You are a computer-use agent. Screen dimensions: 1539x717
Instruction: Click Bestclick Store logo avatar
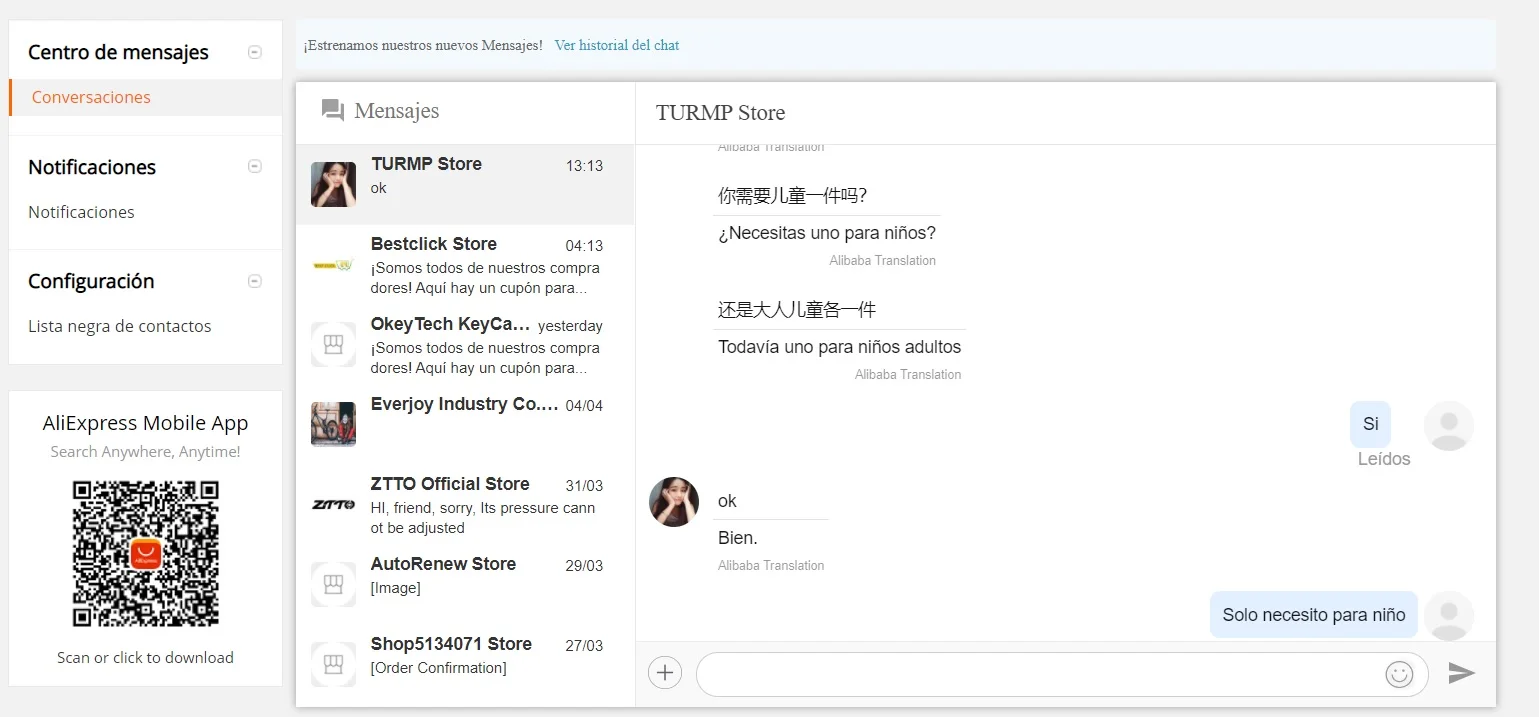click(x=333, y=265)
